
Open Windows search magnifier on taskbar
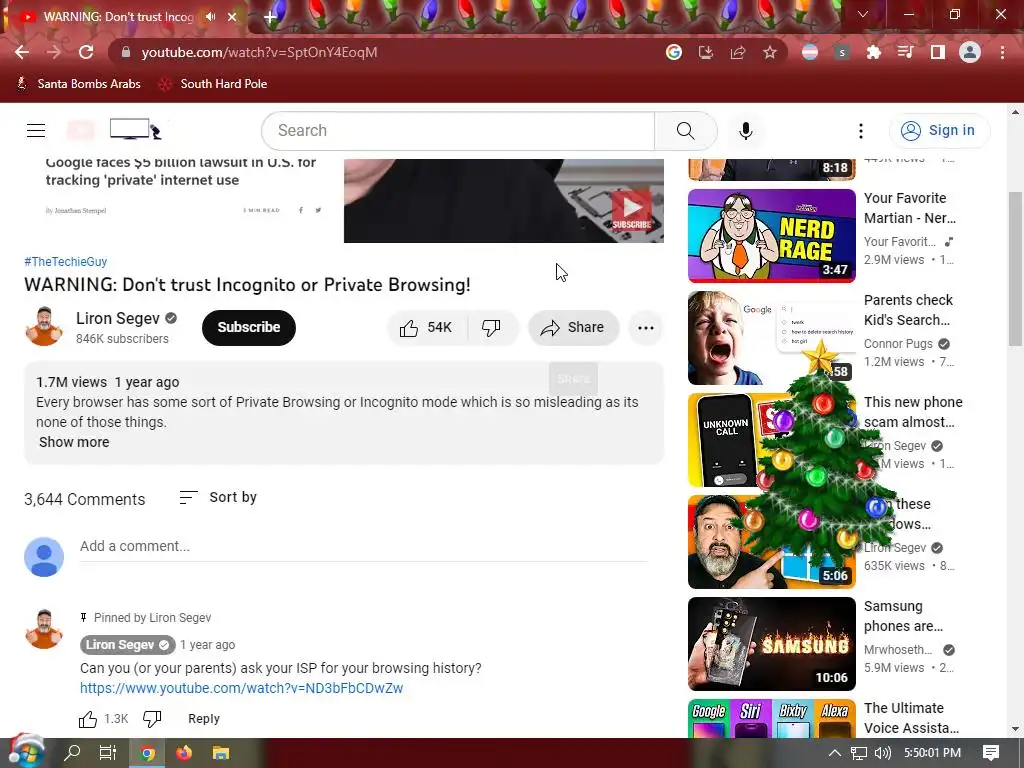pyautogui.click(x=72, y=753)
